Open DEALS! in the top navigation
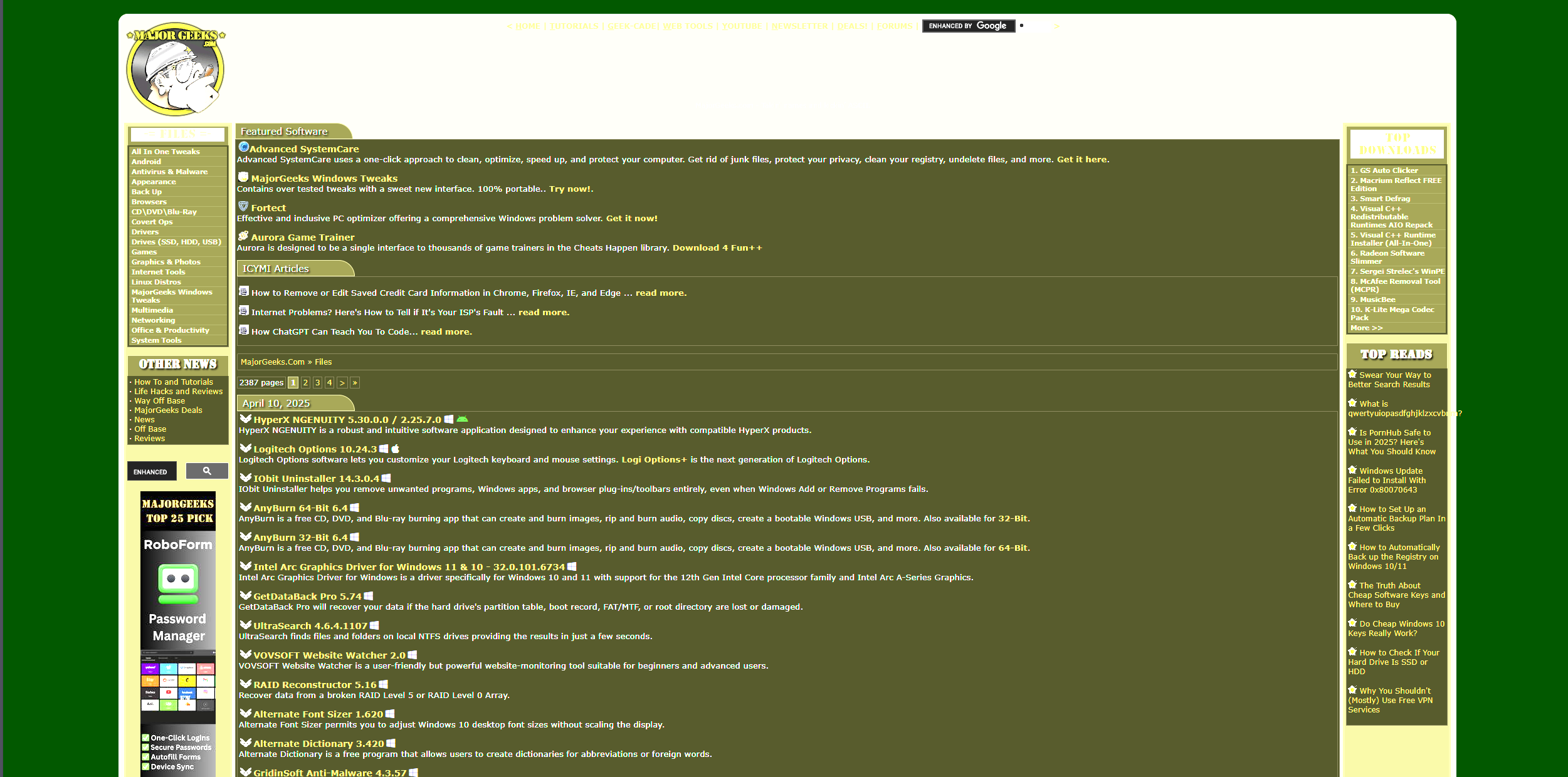 pyautogui.click(x=853, y=26)
